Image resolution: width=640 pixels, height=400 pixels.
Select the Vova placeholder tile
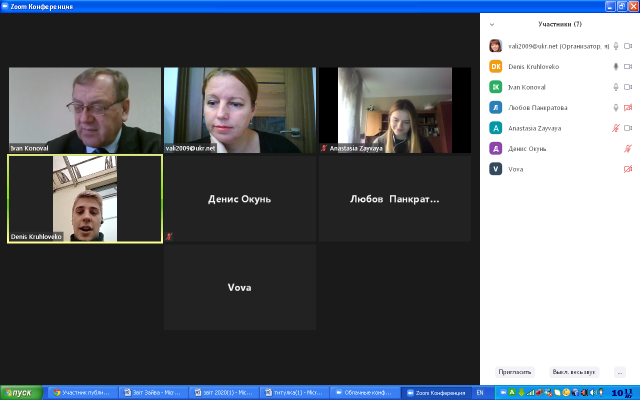click(240, 287)
